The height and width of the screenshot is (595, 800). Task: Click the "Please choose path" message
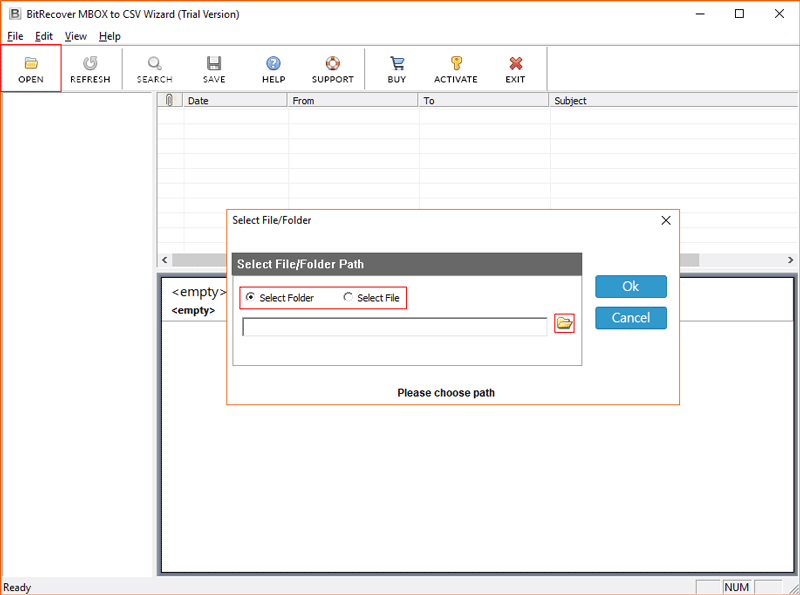click(446, 392)
